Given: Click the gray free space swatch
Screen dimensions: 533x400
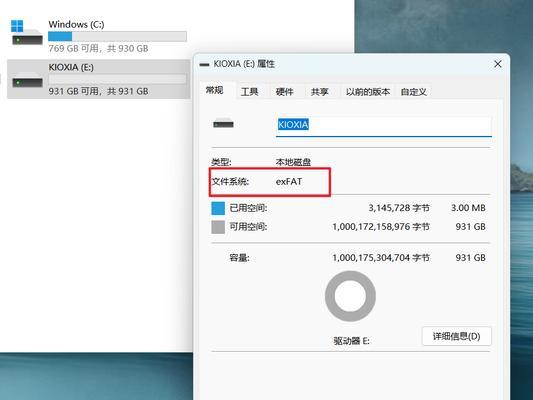Looking at the screenshot, I should pyautogui.click(x=218, y=227).
